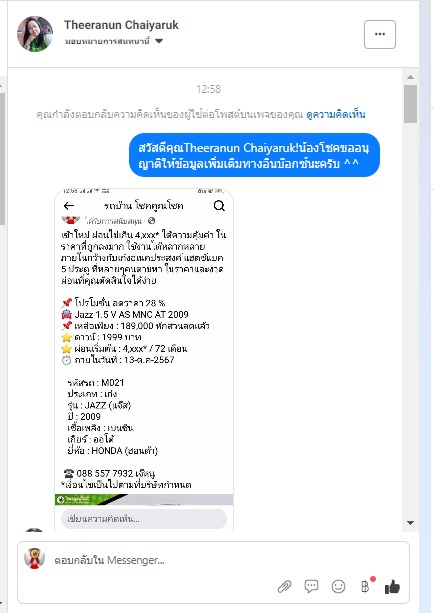434x613 pixels.
Task: Click the scrollbar down arrow
Action: tap(410, 523)
